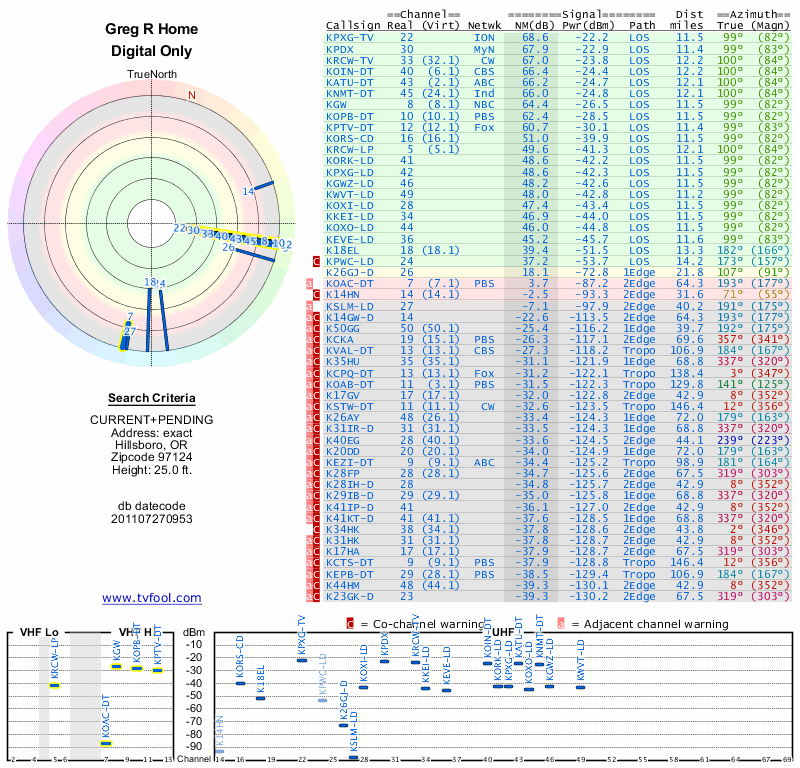The height and width of the screenshot is (768, 800).
Task: Click the pink adjacent channel warning legend icon
Action: click(561, 624)
